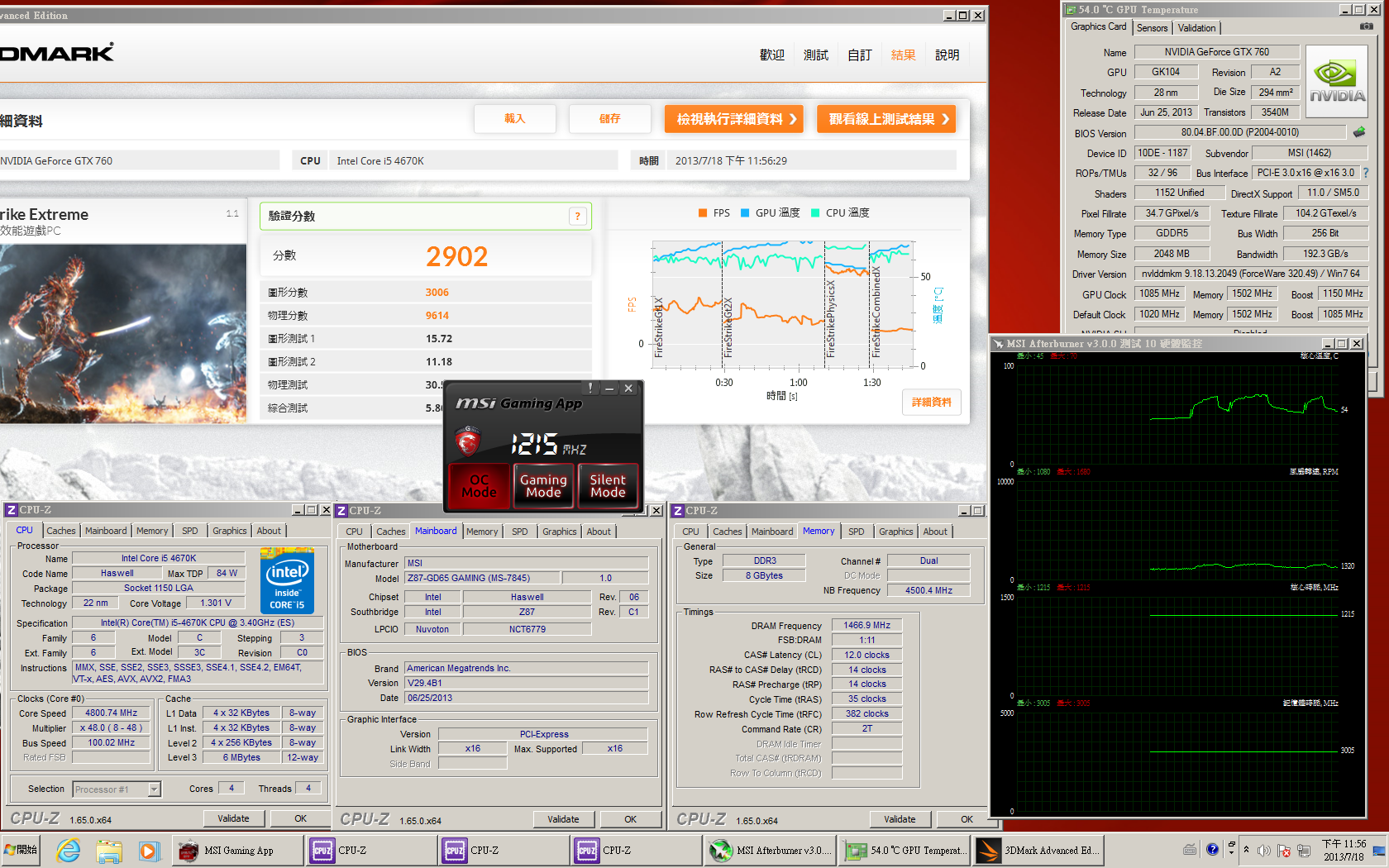Open Internet Explorer from the taskbar
This screenshot has width=1389, height=868.
click(68, 850)
